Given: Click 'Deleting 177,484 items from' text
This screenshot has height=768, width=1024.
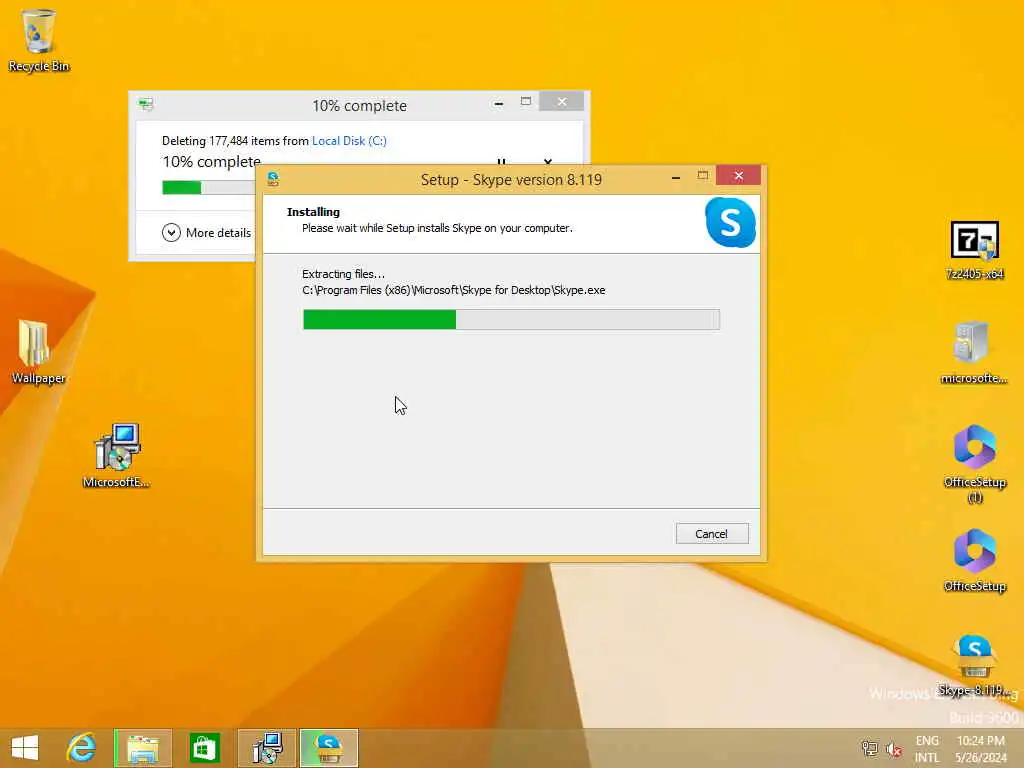Looking at the screenshot, I should point(235,140).
